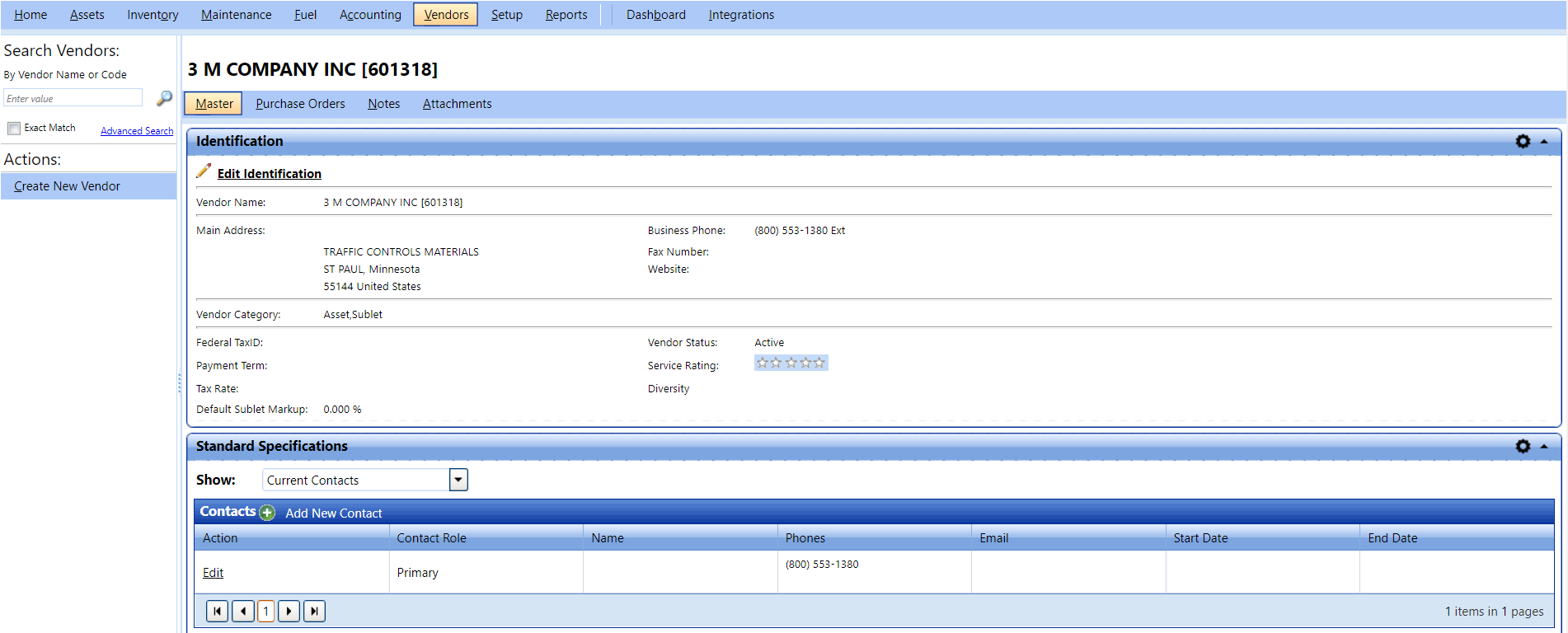Go to next page of contacts
The height and width of the screenshot is (633, 1568).
(x=289, y=611)
